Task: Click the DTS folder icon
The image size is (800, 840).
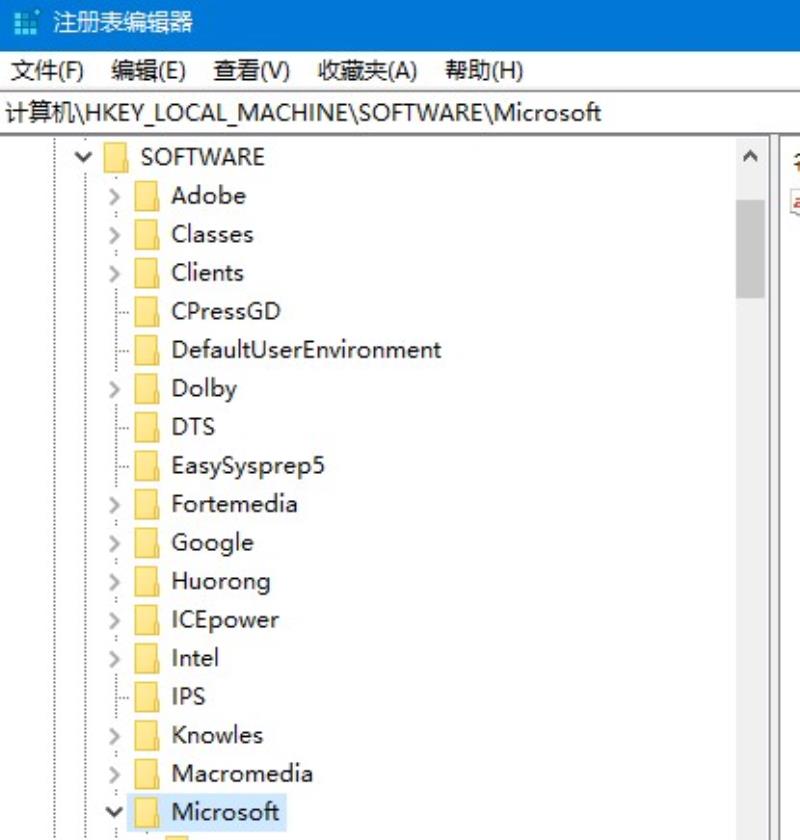Action: click(146, 428)
